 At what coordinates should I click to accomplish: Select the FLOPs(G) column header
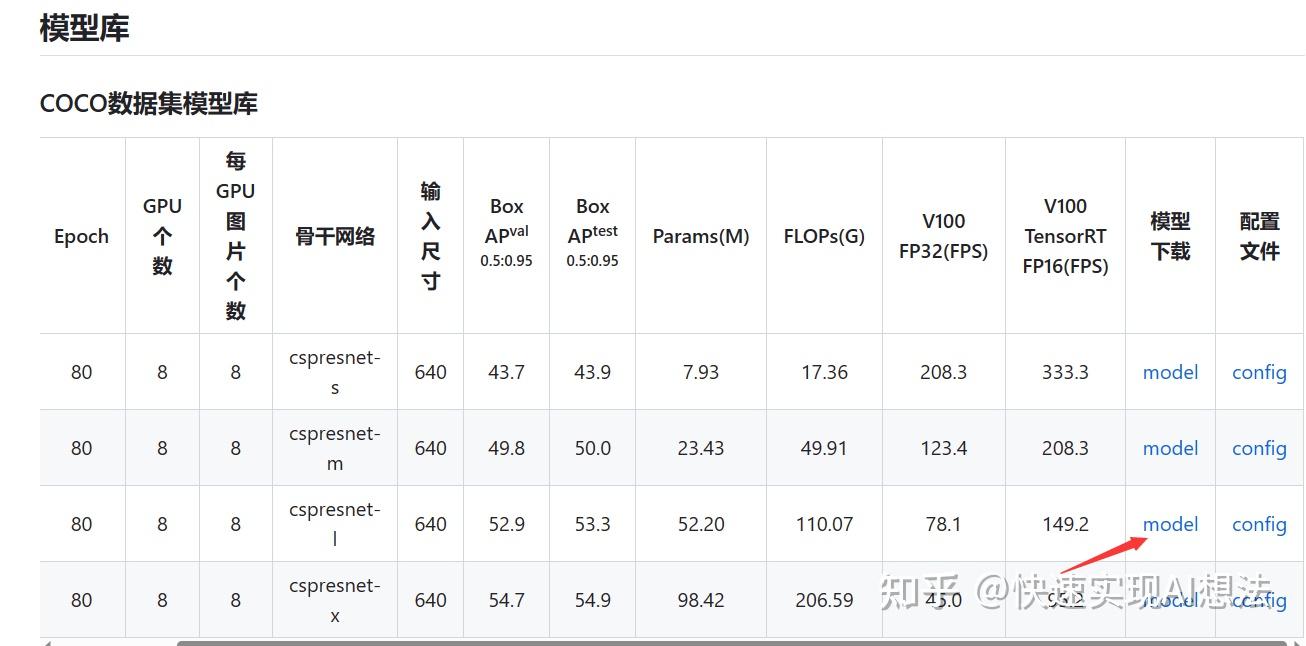[x=824, y=236]
